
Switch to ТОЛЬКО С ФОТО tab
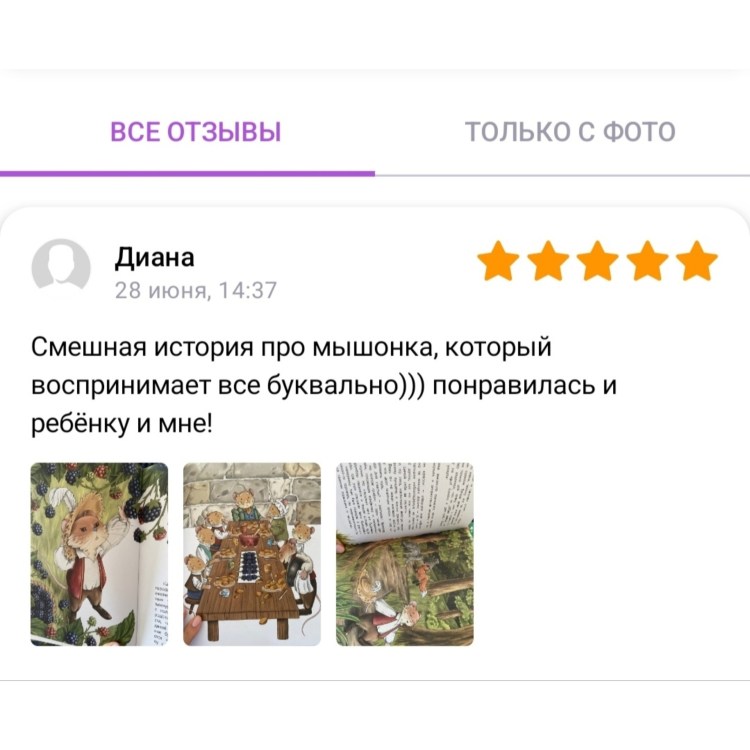(x=570, y=132)
